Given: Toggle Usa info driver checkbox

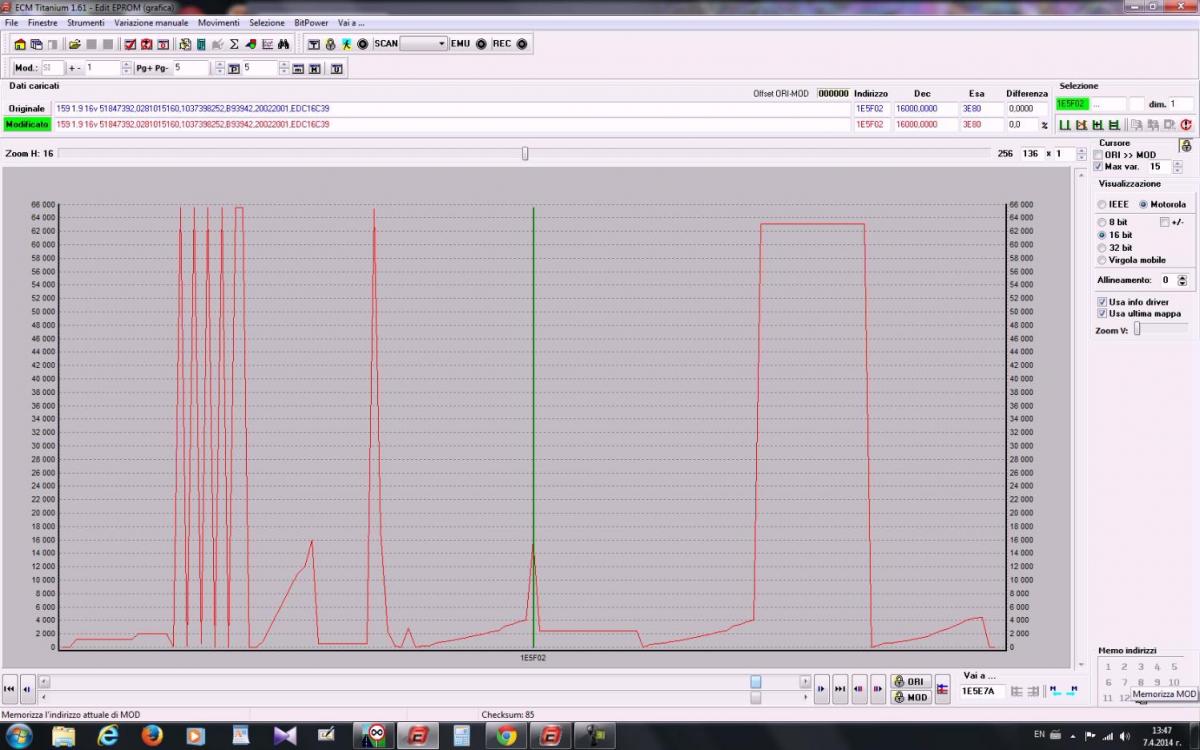Looking at the screenshot, I should tap(1102, 301).
